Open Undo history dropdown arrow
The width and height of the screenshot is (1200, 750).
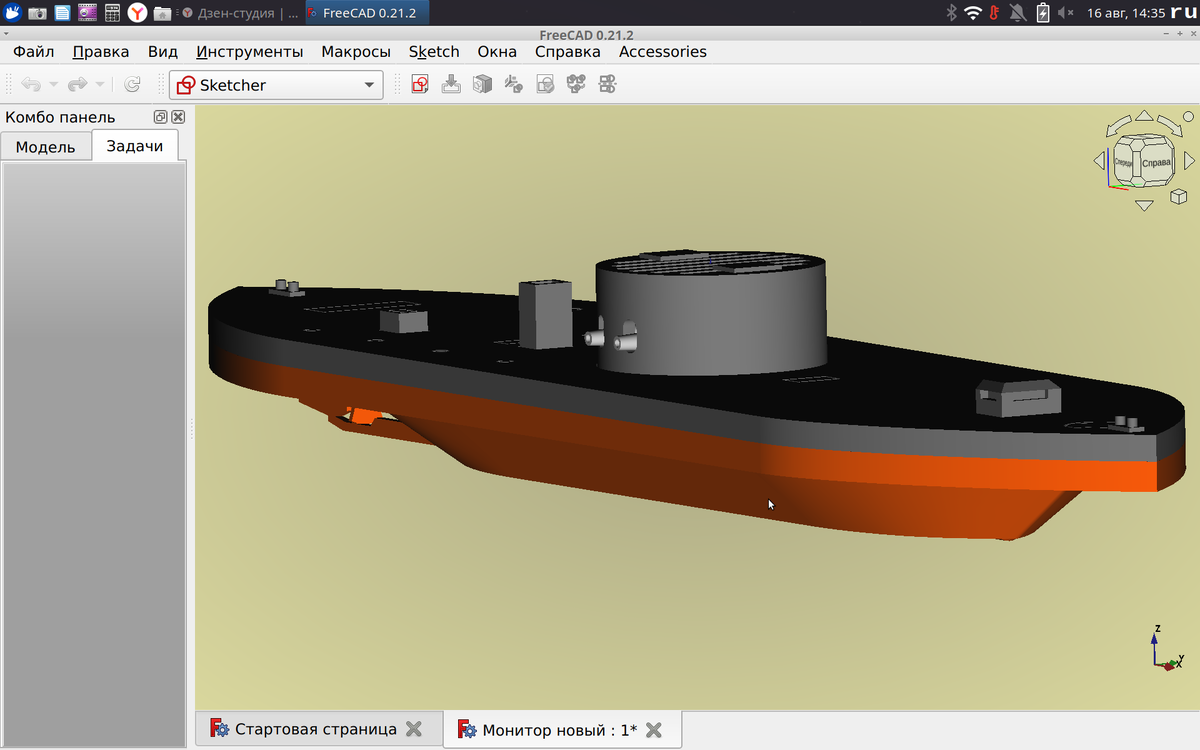point(53,85)
